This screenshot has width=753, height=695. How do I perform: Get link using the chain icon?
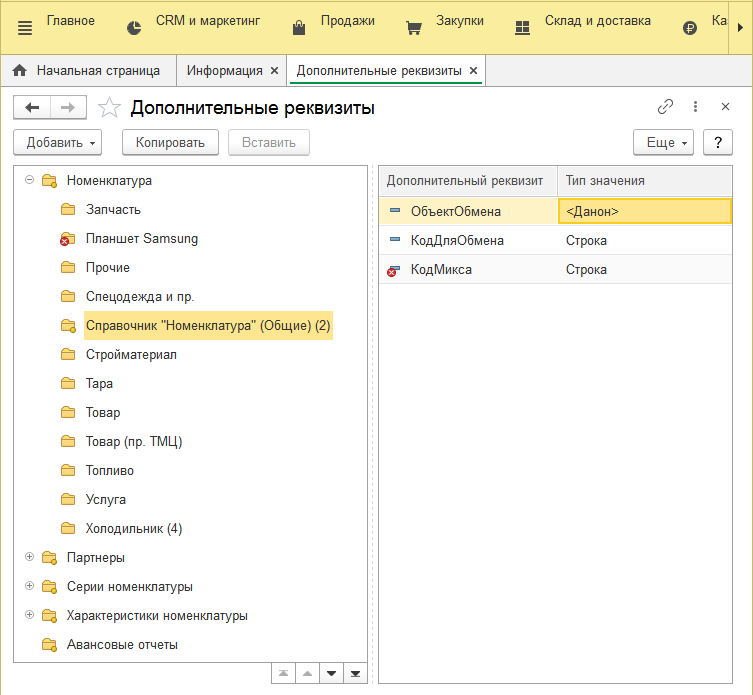coord(665,107)
